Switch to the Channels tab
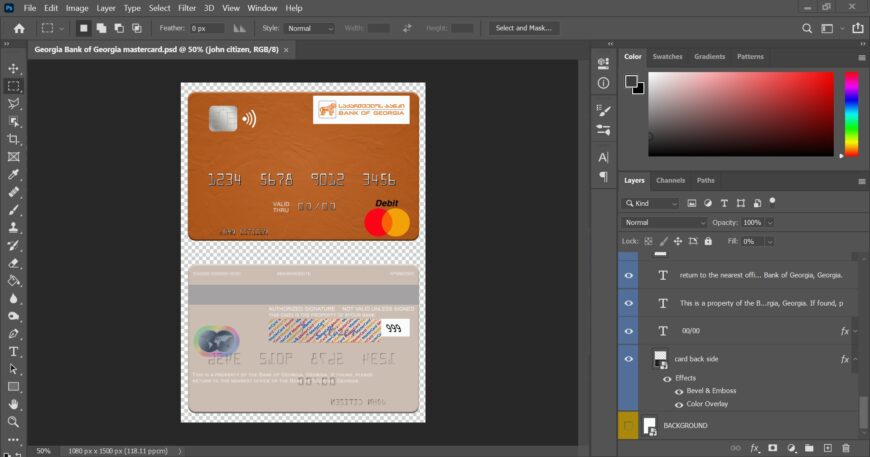 point(670,180)
